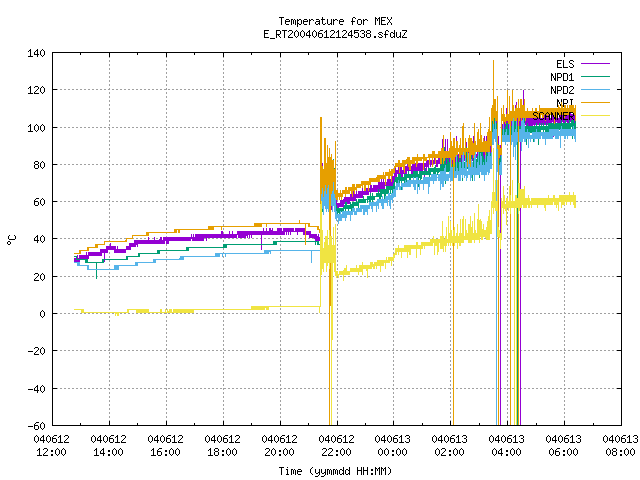
Task: Click the y-axis label -40
Action: [x=36, y=389]
